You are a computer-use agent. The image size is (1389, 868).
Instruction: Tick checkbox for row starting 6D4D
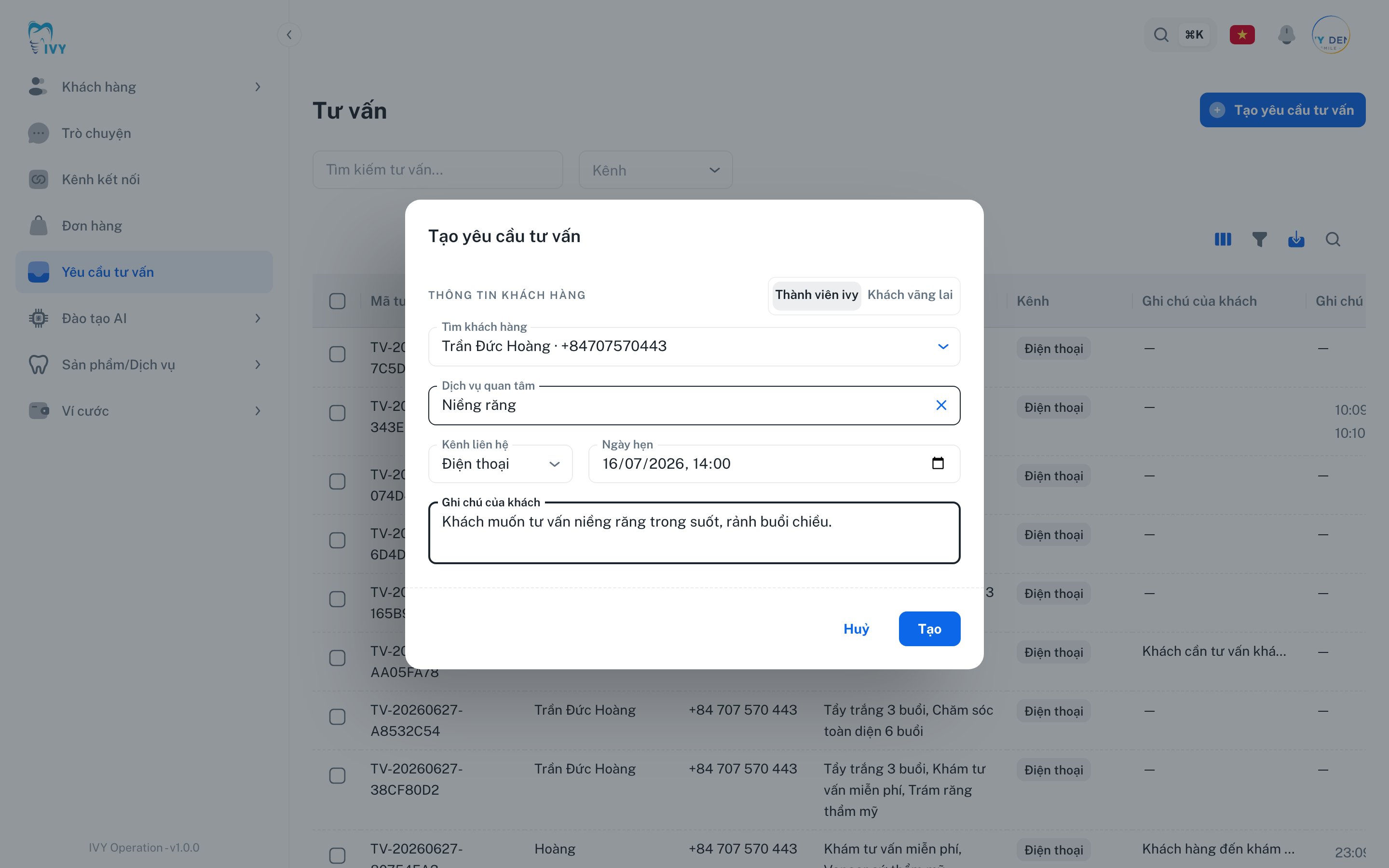click(x=338, y=540)
